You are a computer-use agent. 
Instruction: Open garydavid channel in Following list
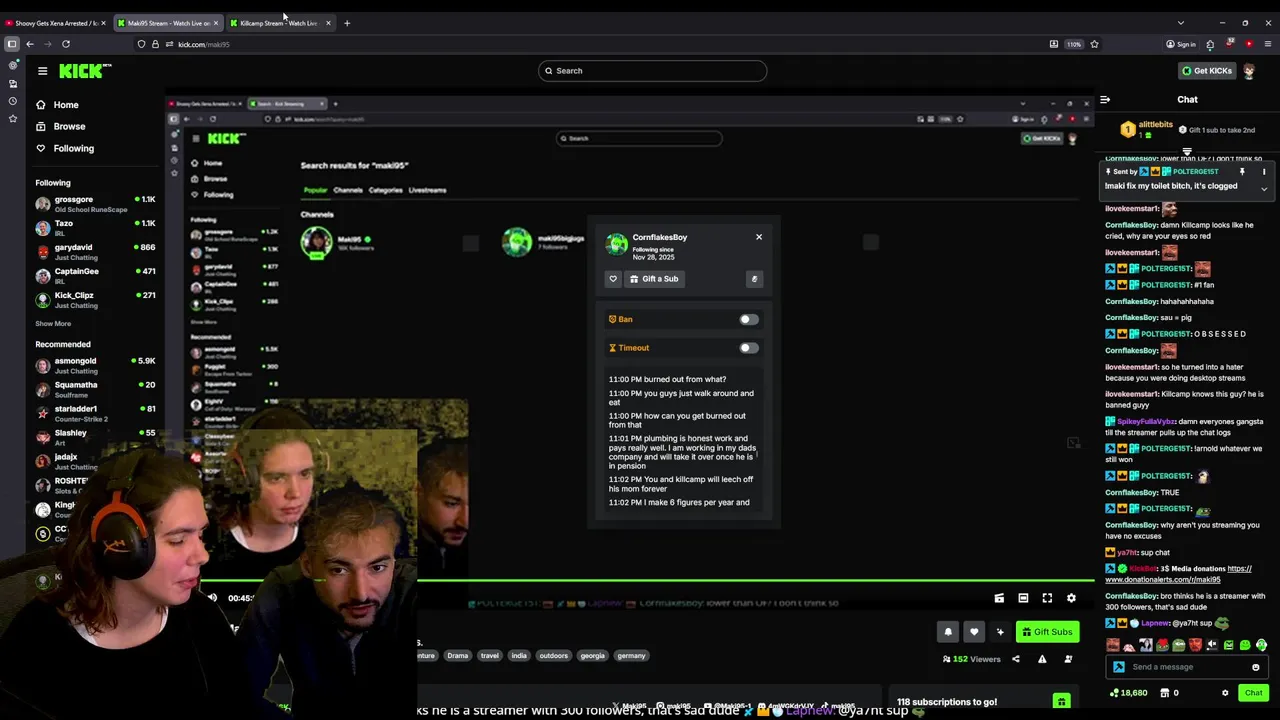pos(95,252)
